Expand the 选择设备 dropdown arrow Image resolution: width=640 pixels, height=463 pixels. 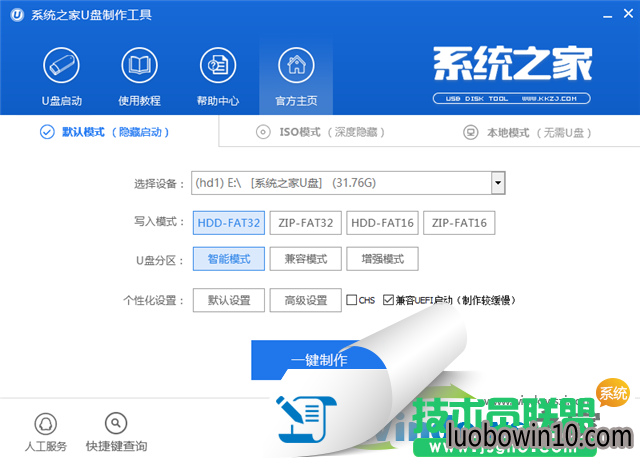click(498, 183)
